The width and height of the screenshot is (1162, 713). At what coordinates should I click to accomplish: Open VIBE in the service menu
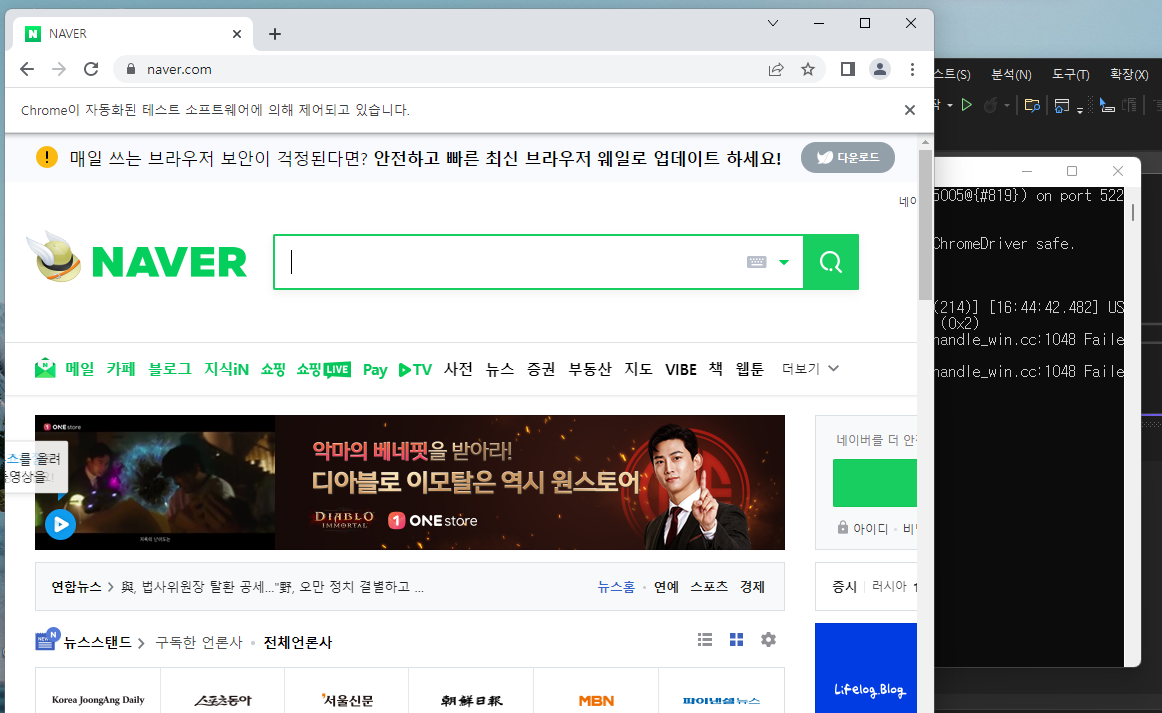tap(680, 369)
